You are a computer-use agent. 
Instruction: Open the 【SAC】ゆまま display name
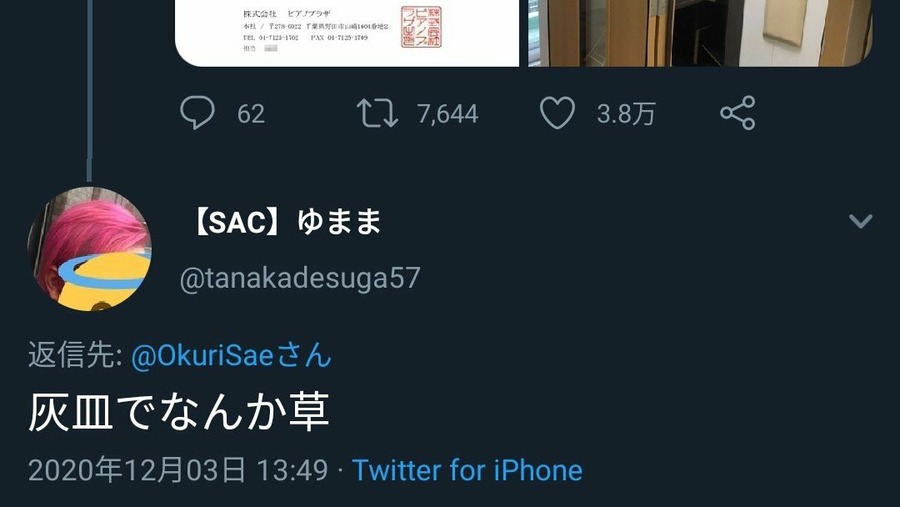click(283, 222)
